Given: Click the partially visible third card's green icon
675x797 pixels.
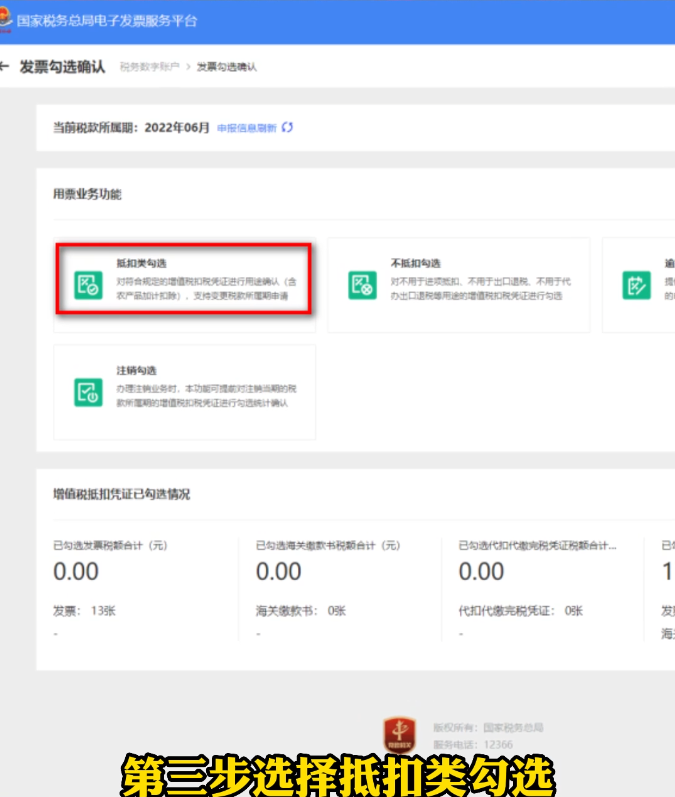Looking at the screenshot, I should coord(636,285).
